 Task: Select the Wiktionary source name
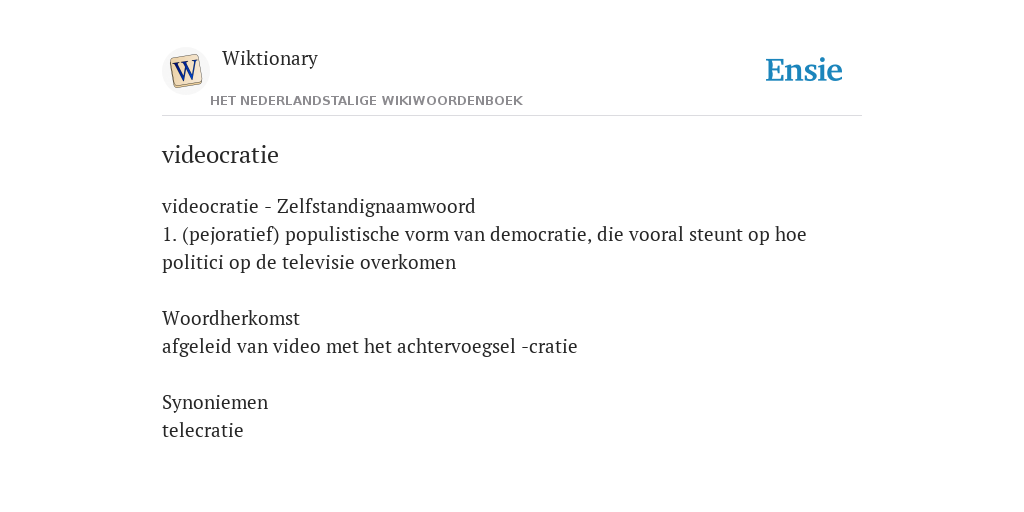click(x=270, y=59)
